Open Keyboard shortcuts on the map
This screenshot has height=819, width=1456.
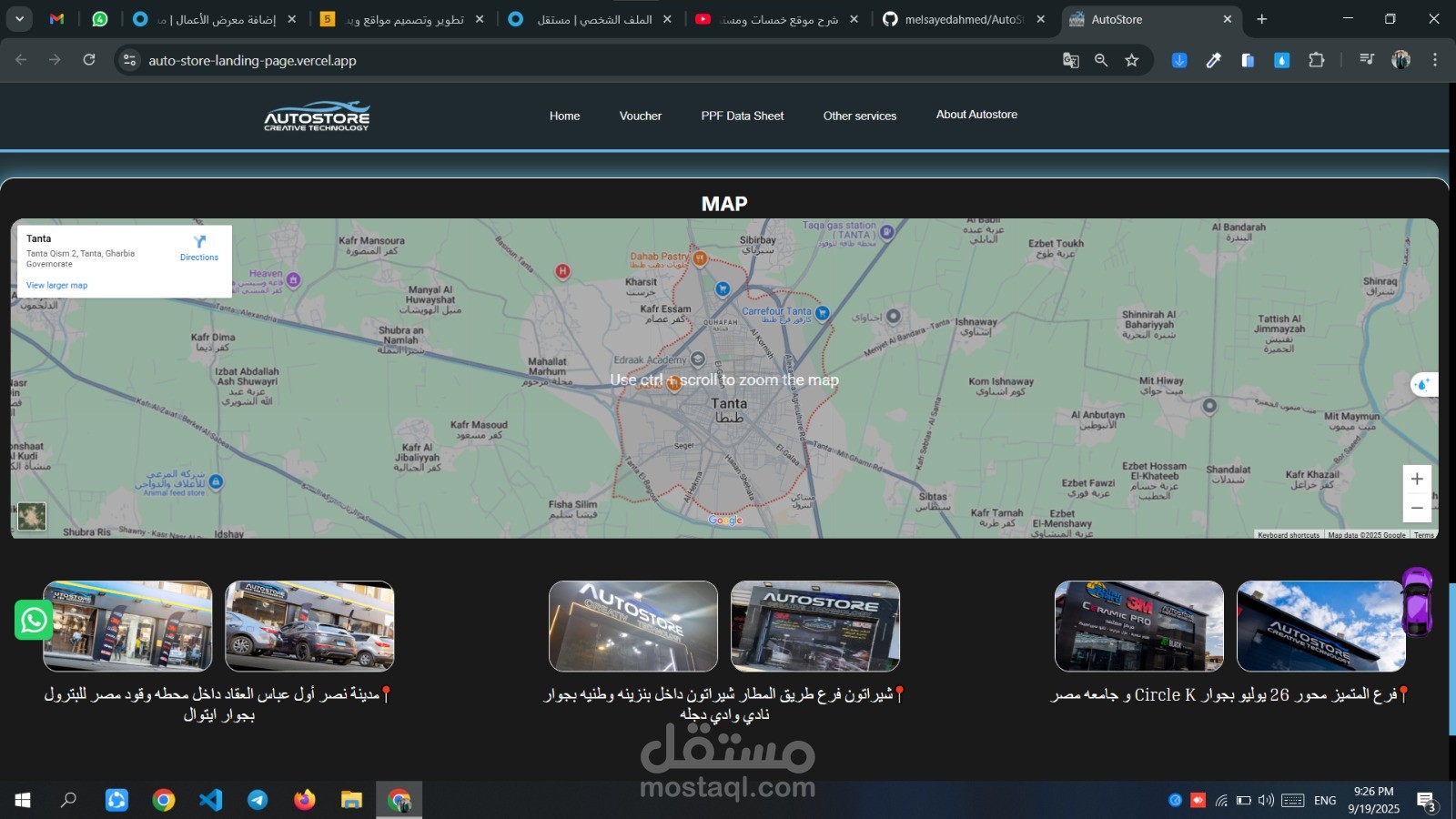coord(1288,535)
